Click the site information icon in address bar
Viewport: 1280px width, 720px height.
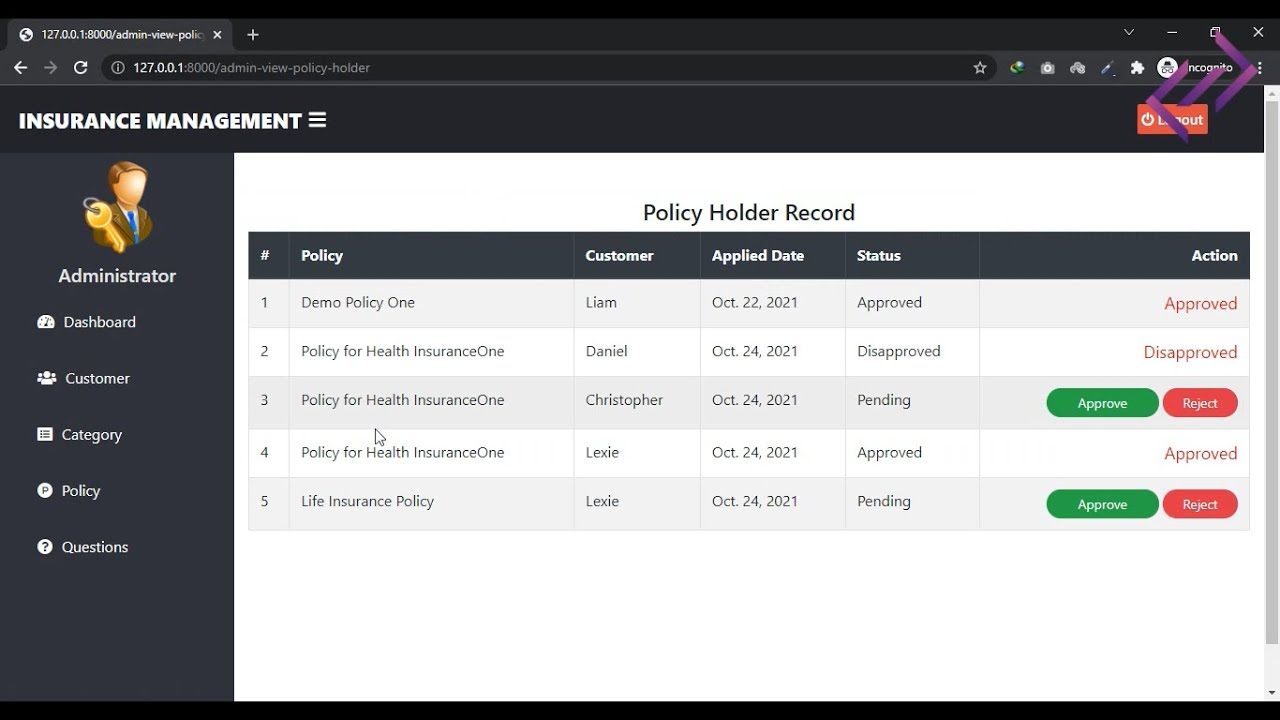pos(117,68)
